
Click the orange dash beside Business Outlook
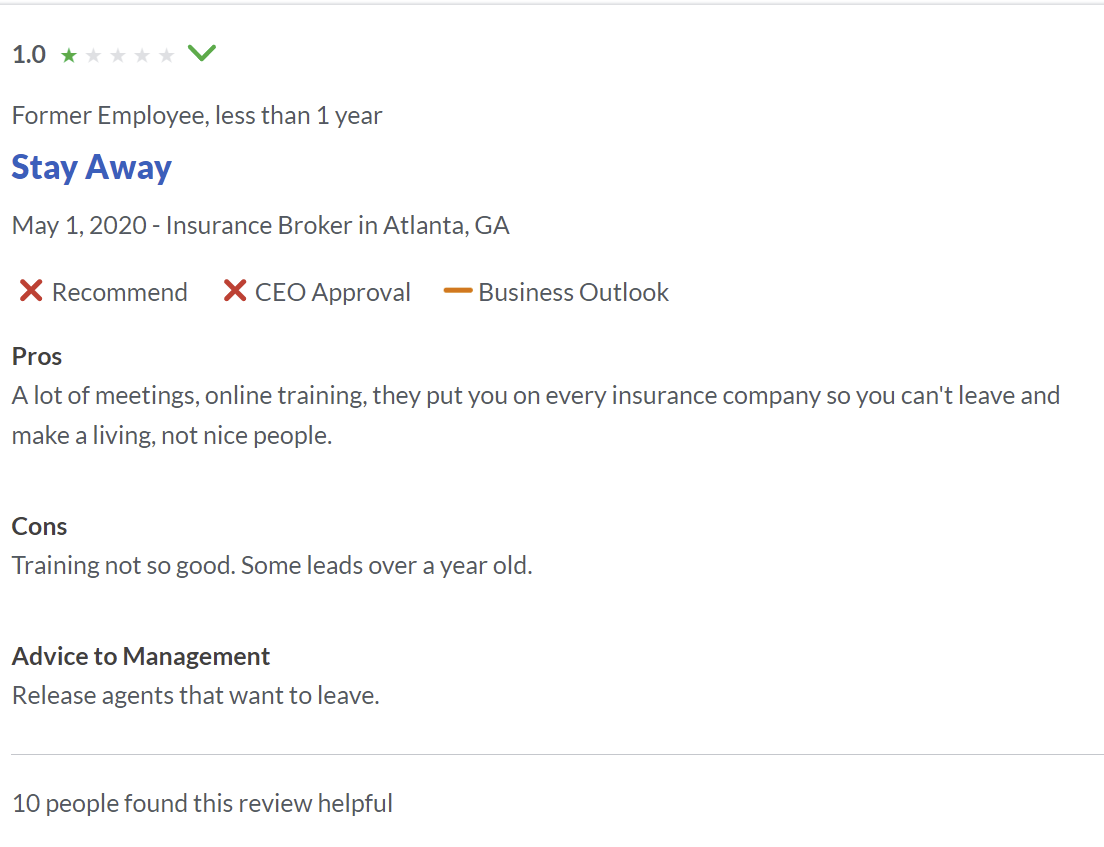point(458,291)
